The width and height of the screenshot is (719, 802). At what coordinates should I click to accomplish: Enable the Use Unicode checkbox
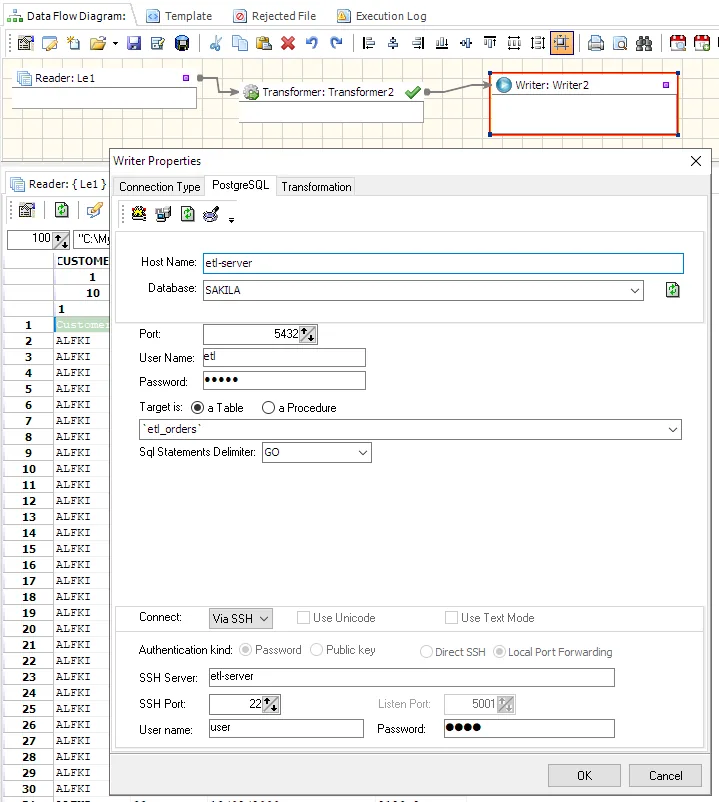(x=303, y=617)
